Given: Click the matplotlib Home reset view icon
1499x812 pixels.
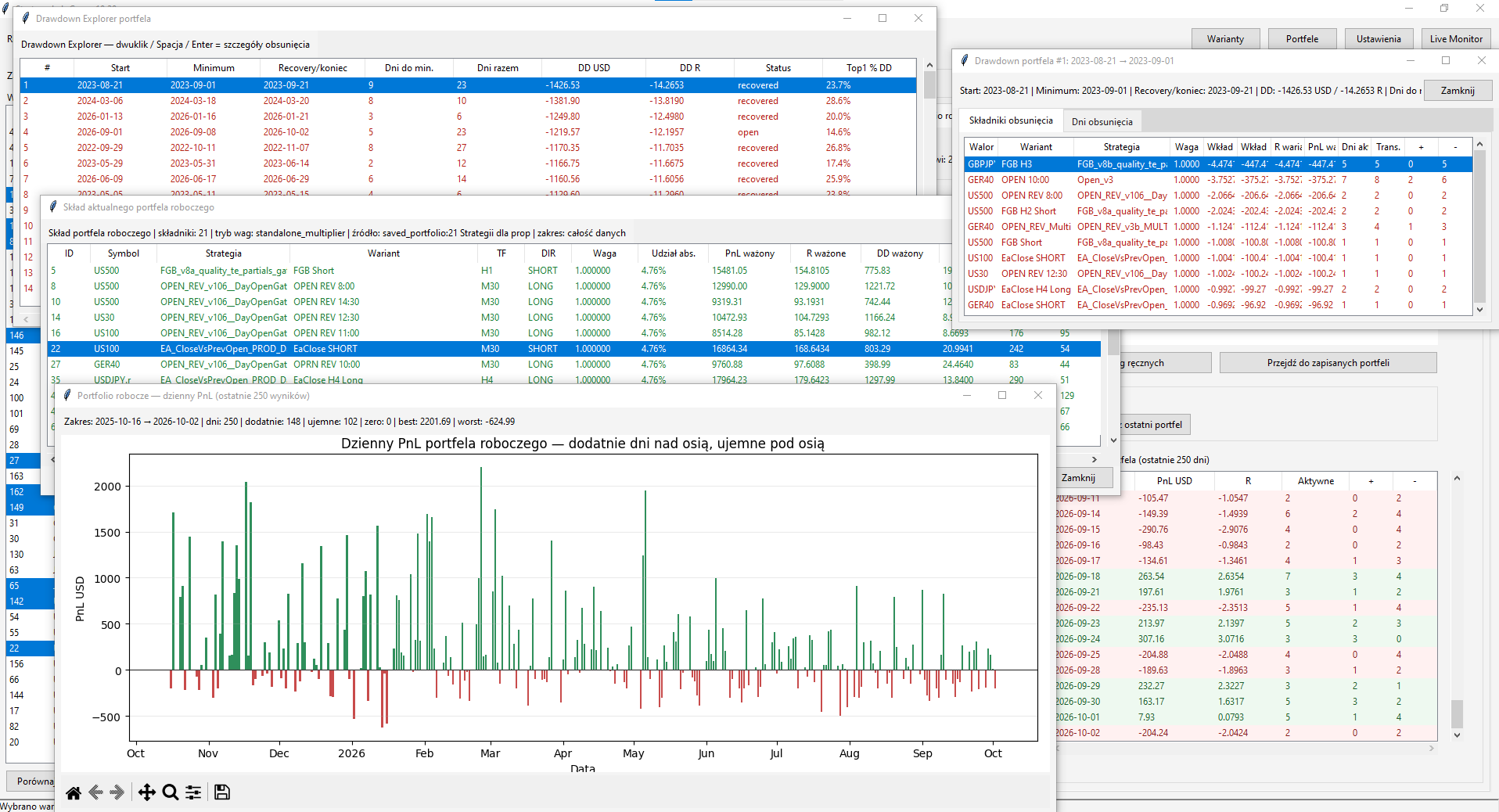Looking at the screenshot, I should (x=74, y=792).
